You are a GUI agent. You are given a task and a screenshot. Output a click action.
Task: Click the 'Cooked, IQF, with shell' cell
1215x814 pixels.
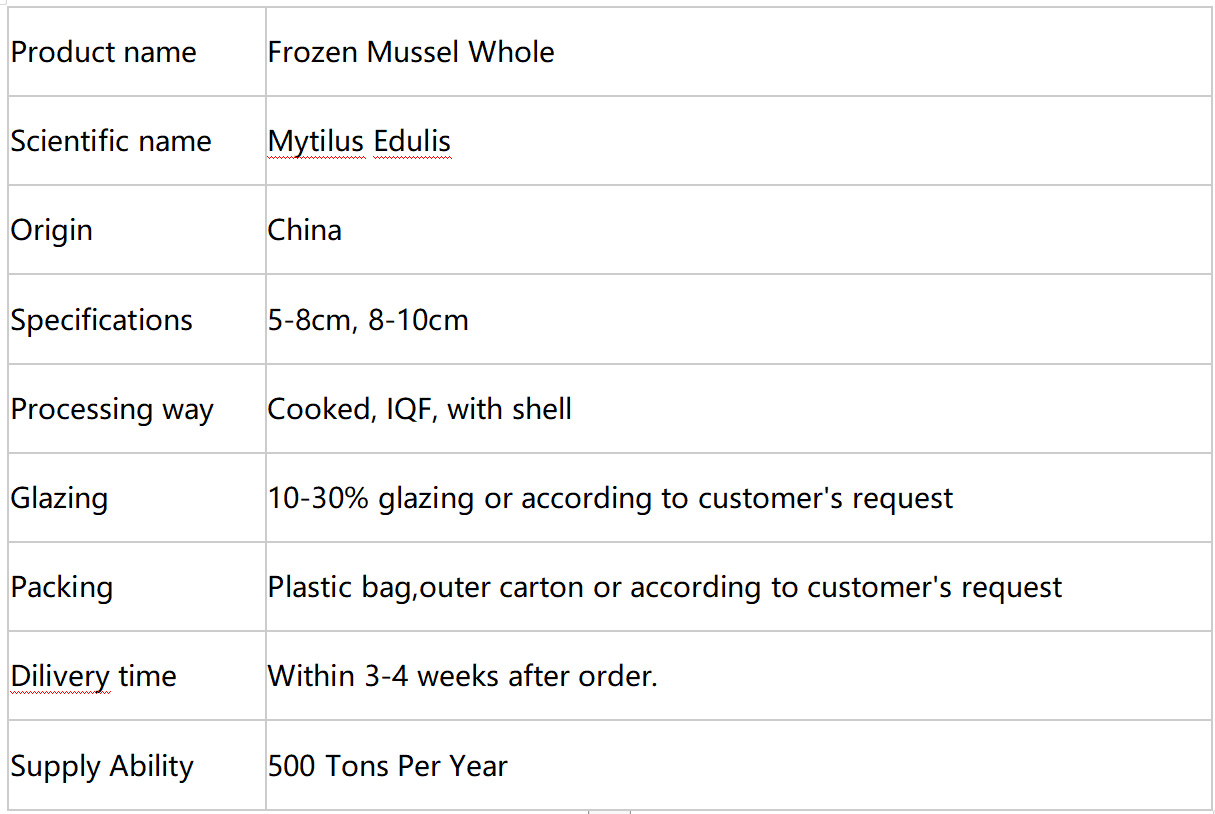738,409
